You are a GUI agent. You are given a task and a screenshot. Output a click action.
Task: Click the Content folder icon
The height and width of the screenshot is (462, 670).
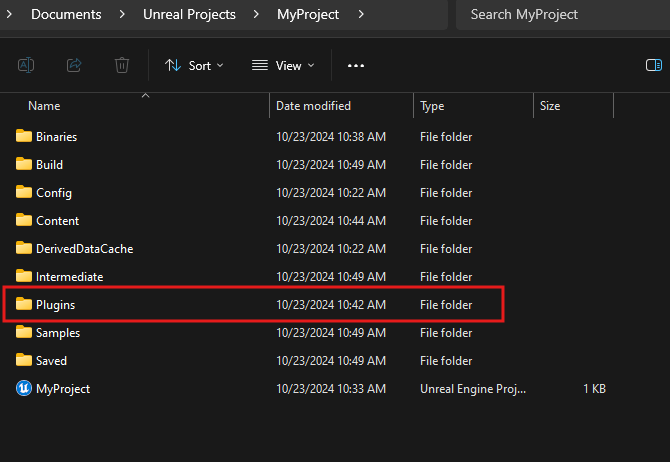[x=24, y=221]
